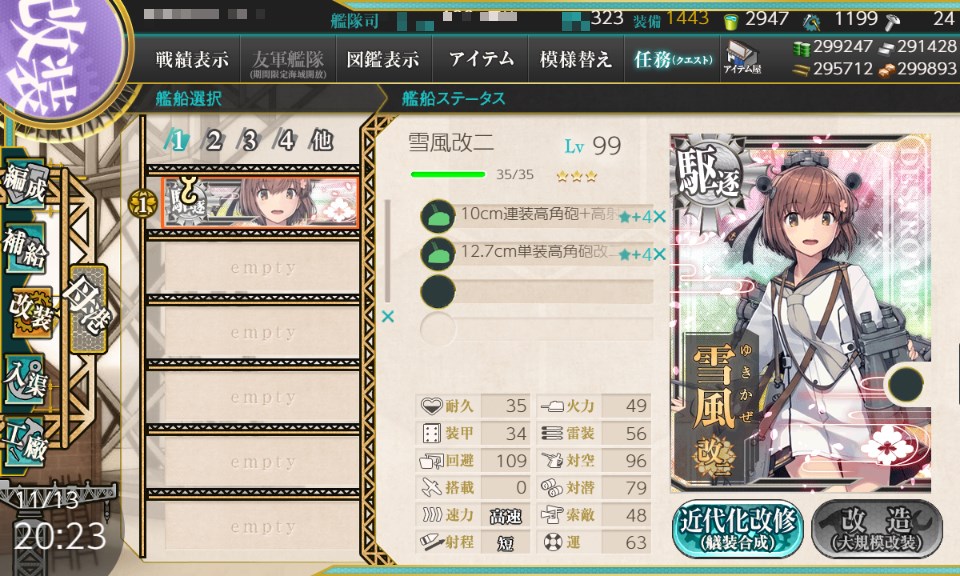
Task: Open the 編成 (fleet composition) sidebar icon
Action: (24, 184)
